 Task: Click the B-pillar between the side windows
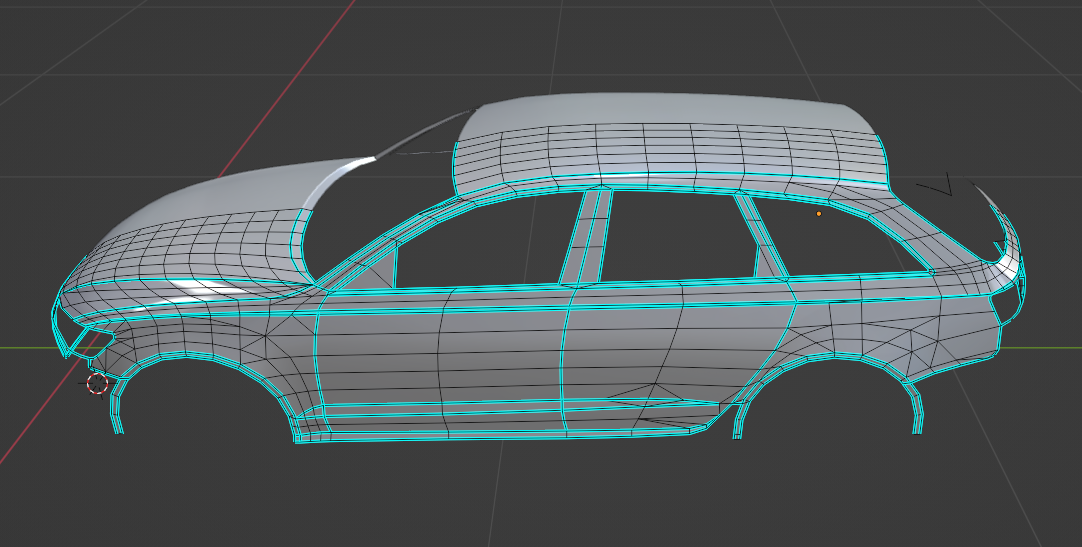[587, 236]
